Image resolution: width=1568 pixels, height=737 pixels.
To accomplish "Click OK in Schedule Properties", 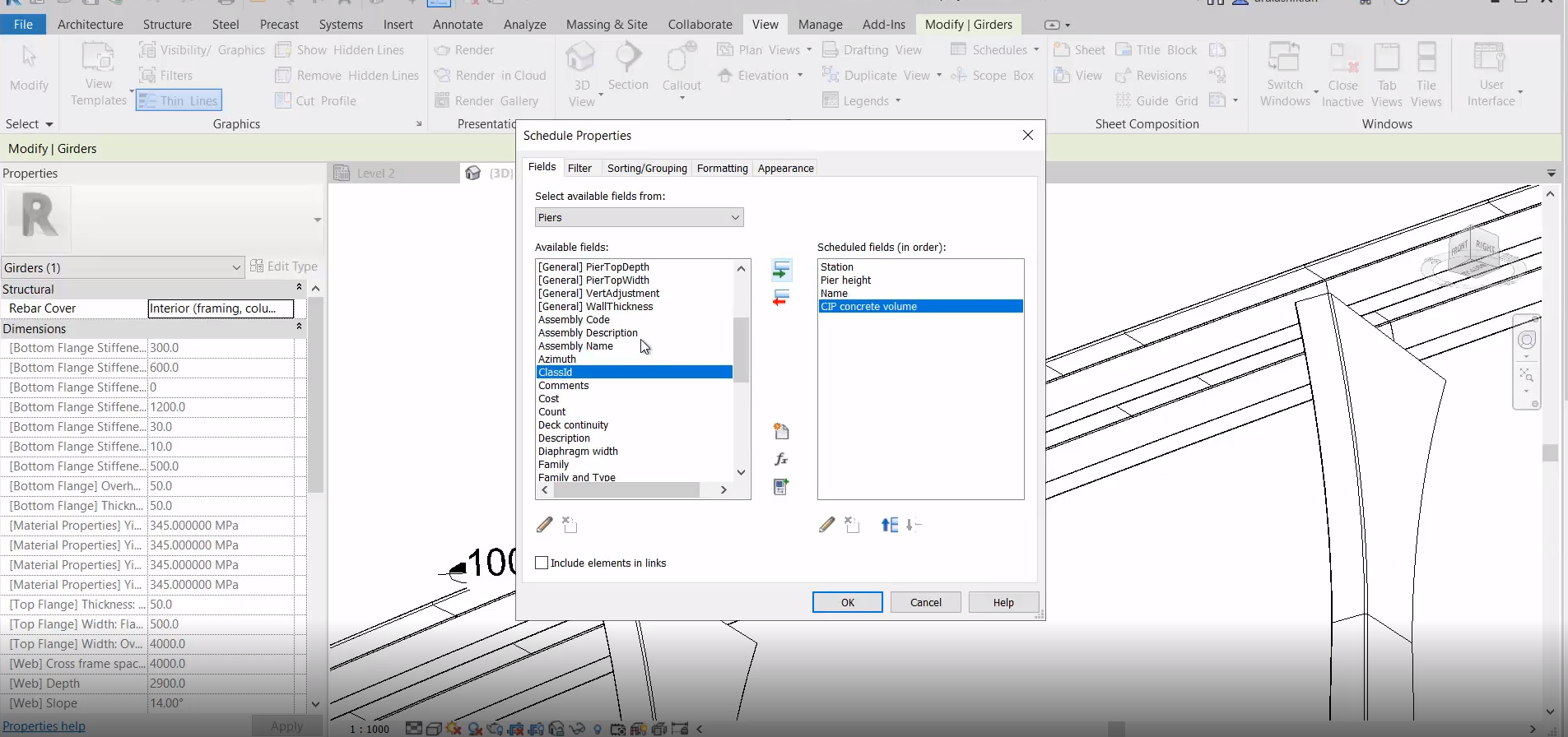I will pyautogui.click(x=848, y=602).
